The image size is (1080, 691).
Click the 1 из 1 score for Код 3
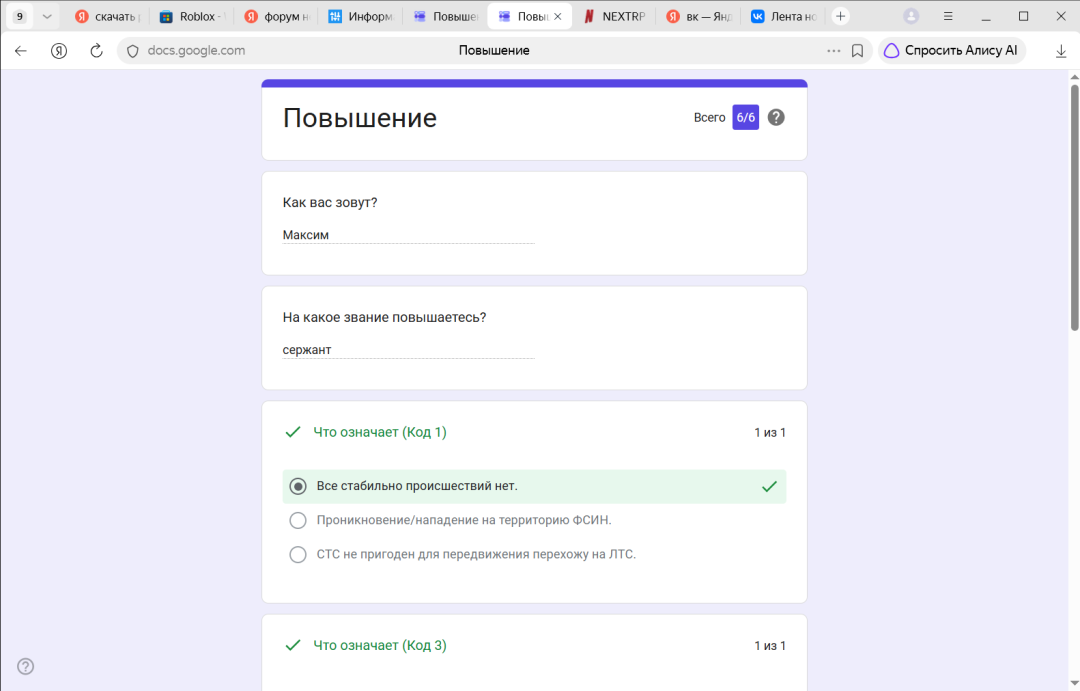(x=770, y=646)
